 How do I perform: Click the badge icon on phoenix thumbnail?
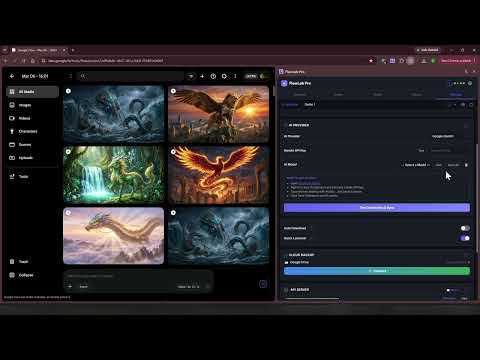[173, 152]
